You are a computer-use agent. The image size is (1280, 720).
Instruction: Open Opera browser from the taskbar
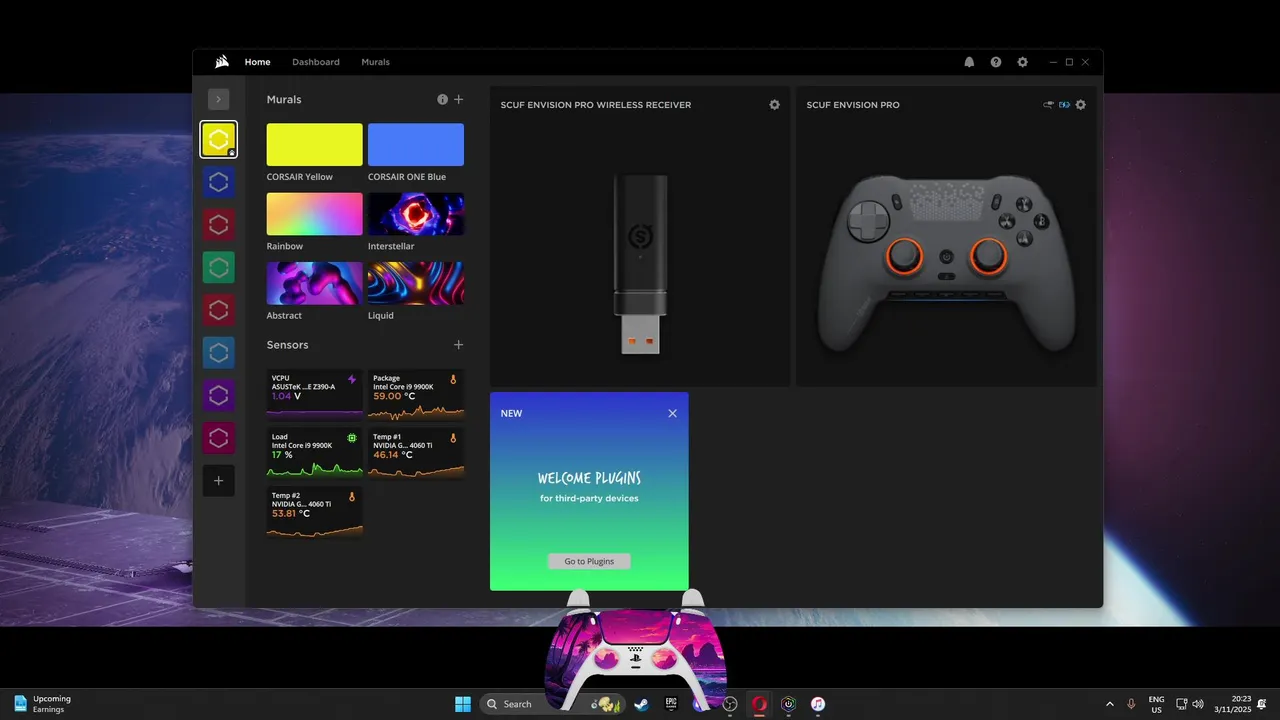point(759,704)
